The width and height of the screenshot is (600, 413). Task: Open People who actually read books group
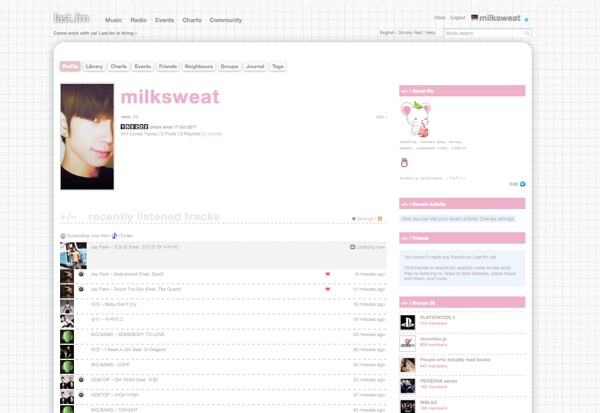[x=455, y=360]
